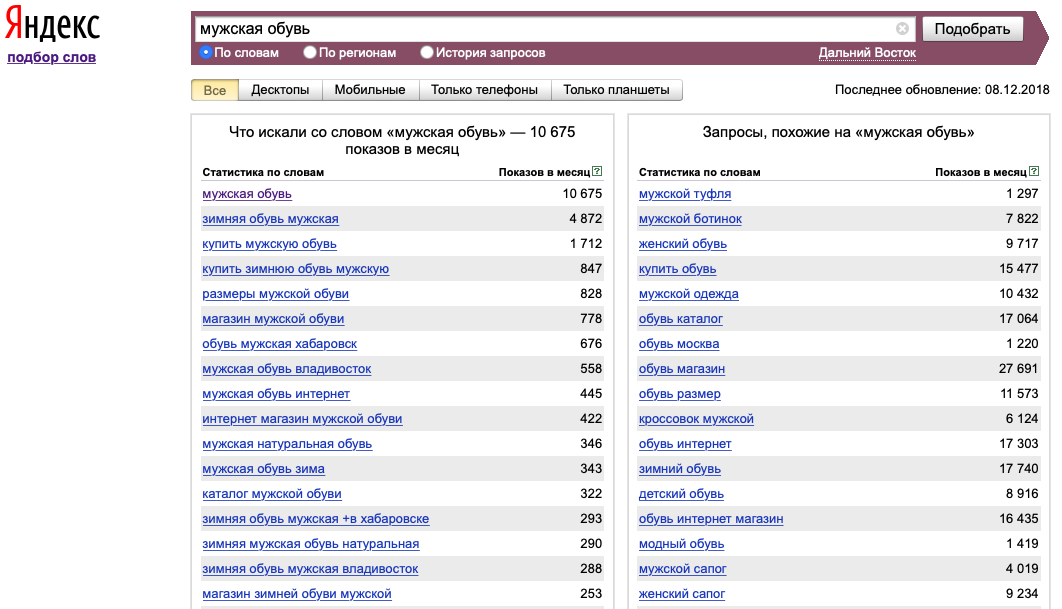Click left table 'Статистика по словам' header
The width and height of the screenshot is (1062, 609).
(263, 172)
